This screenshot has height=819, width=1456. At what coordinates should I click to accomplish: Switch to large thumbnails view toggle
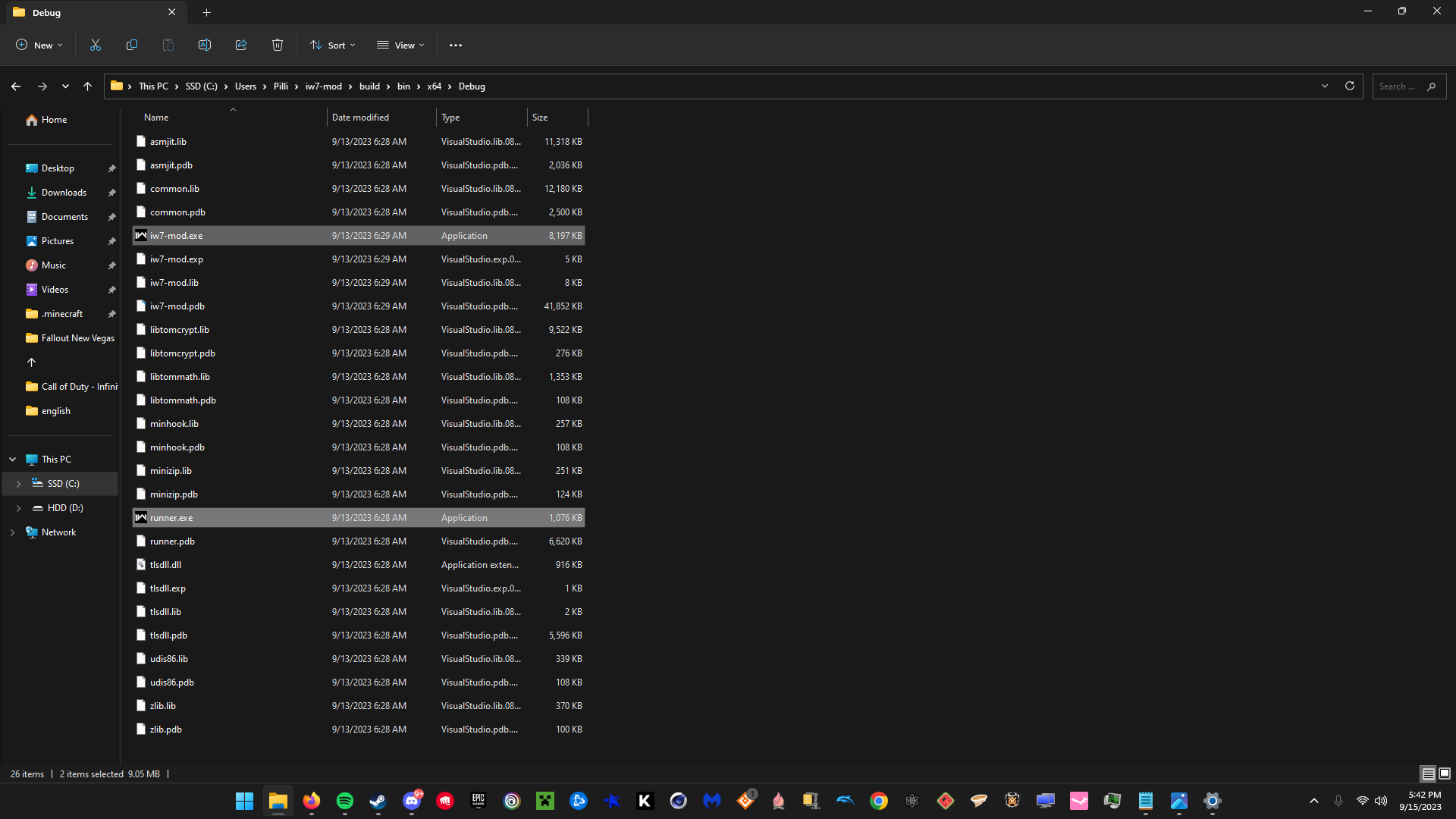pos(1445,773)
